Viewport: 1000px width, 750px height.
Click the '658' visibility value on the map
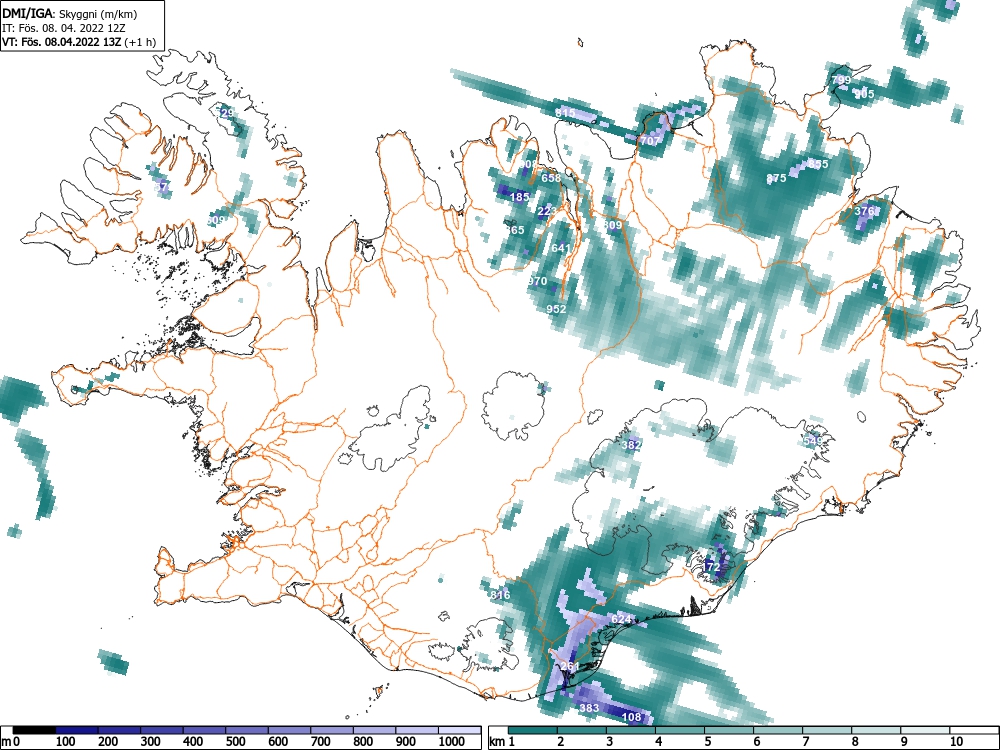point(551,178)
